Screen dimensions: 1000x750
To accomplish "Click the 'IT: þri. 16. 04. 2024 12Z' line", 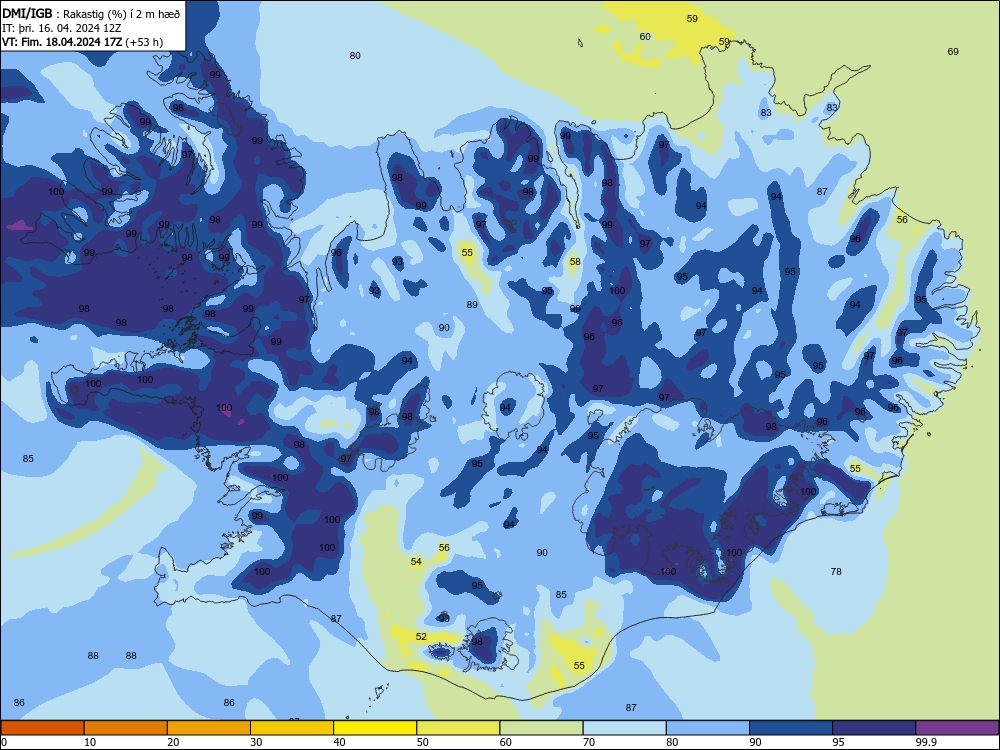I will tap(61, 28).
